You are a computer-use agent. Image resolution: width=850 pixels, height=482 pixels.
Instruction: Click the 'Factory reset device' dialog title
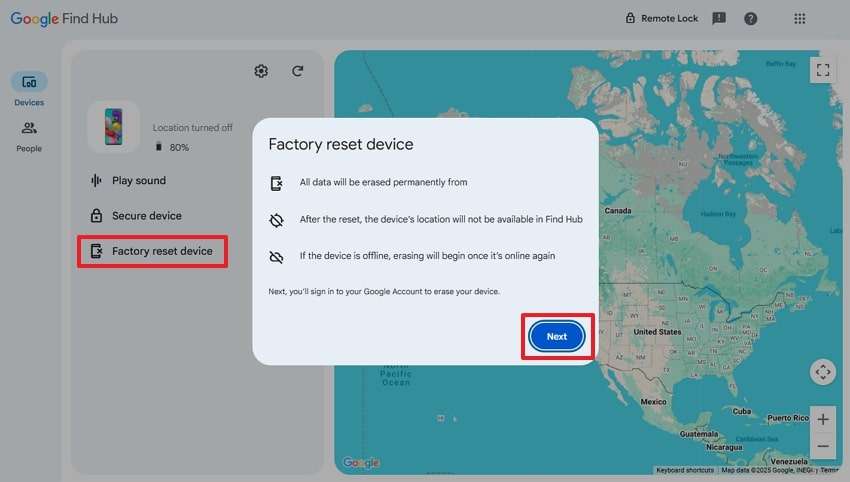click(341, 144)
